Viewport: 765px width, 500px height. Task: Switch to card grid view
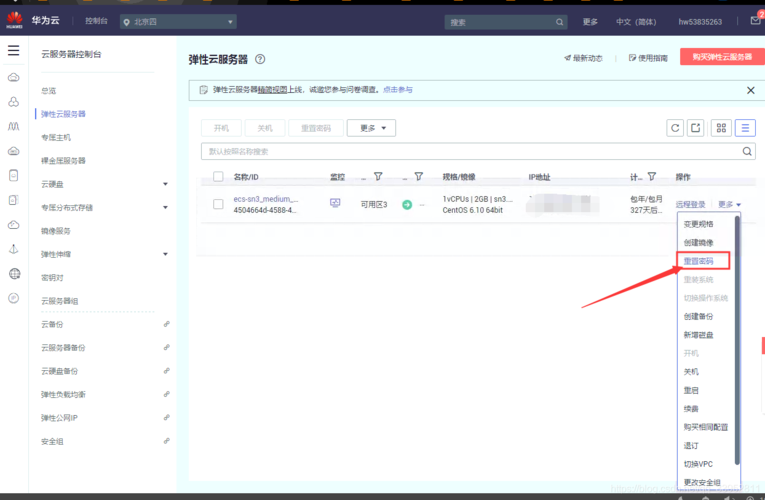pos(721,128)
